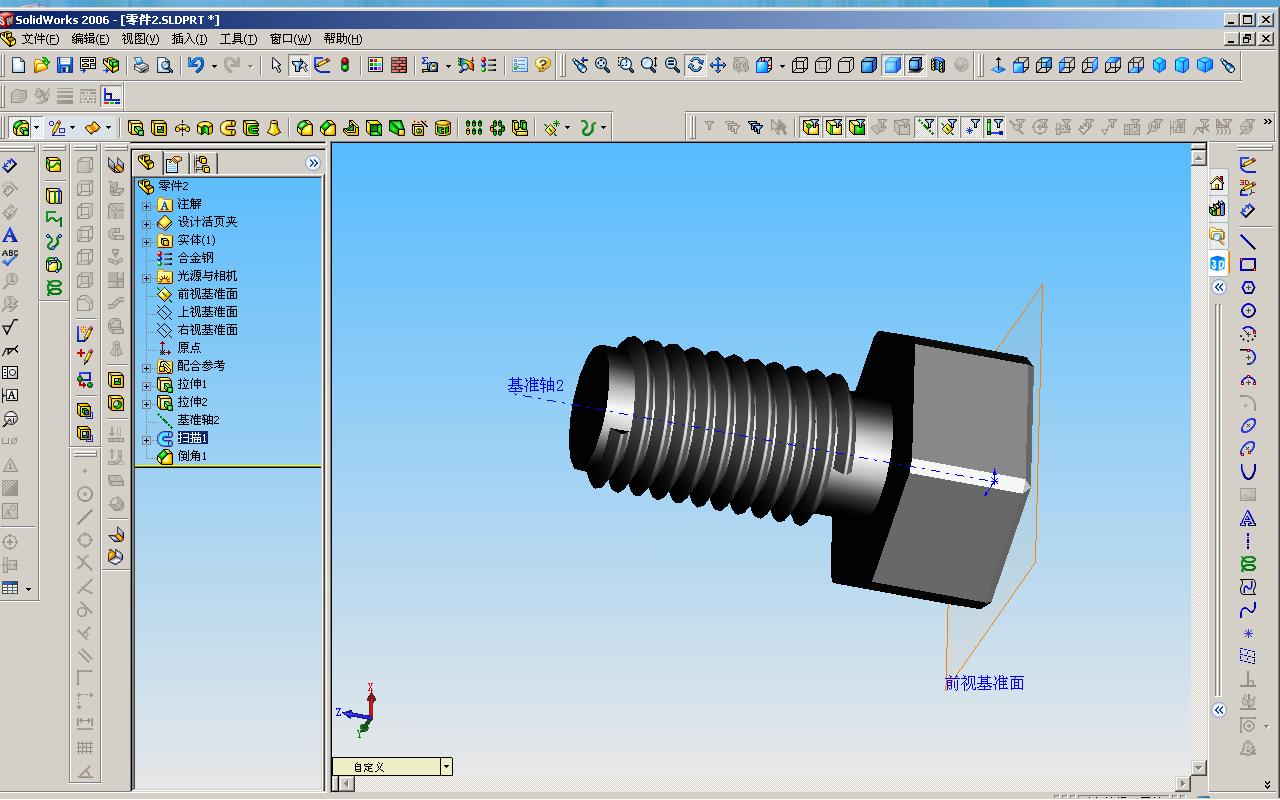This screenshot has height=800, width=1280.
Task: Expand the 注解 tree node
Action: tap(147, 205)
